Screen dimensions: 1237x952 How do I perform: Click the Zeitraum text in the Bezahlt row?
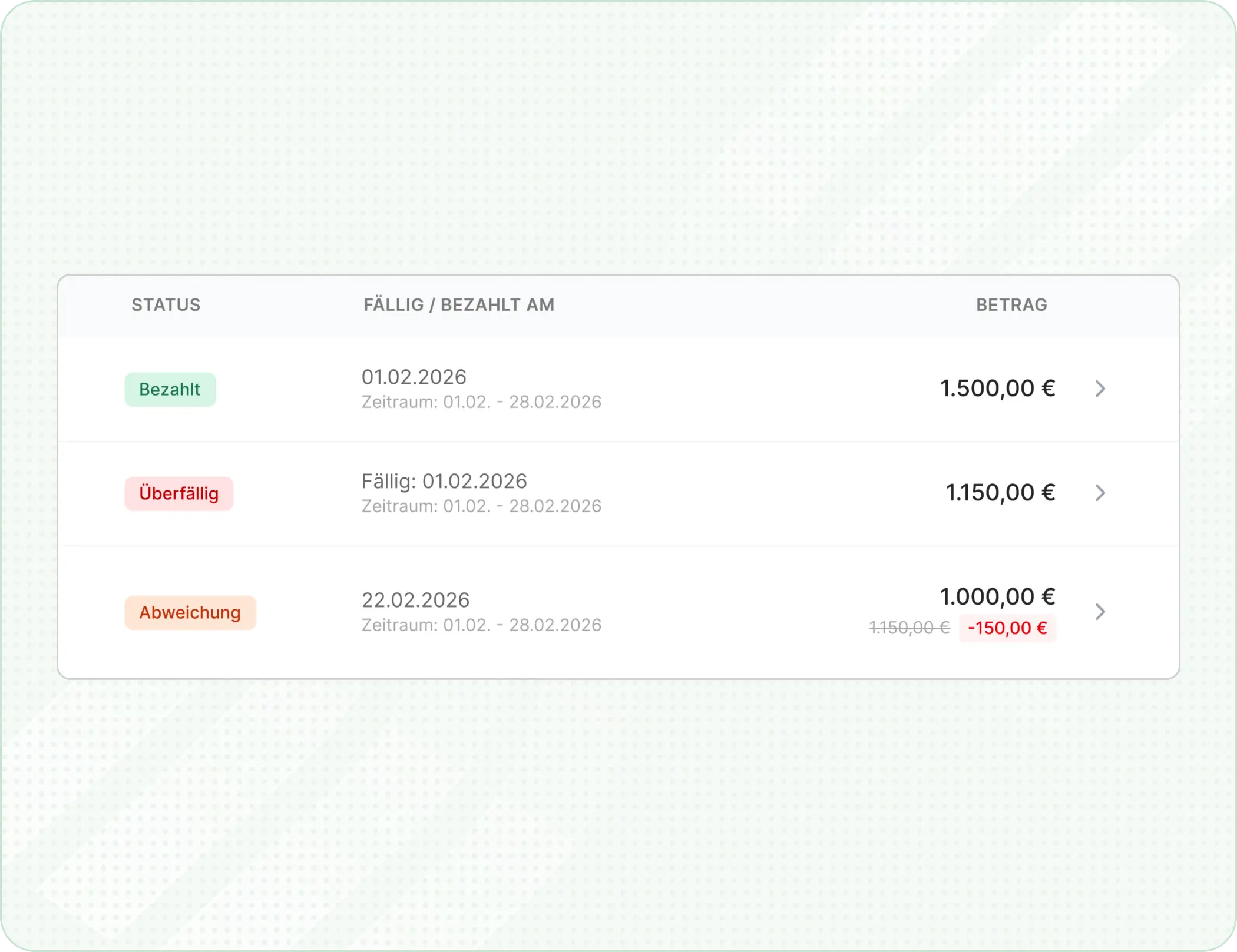(481, 402)
